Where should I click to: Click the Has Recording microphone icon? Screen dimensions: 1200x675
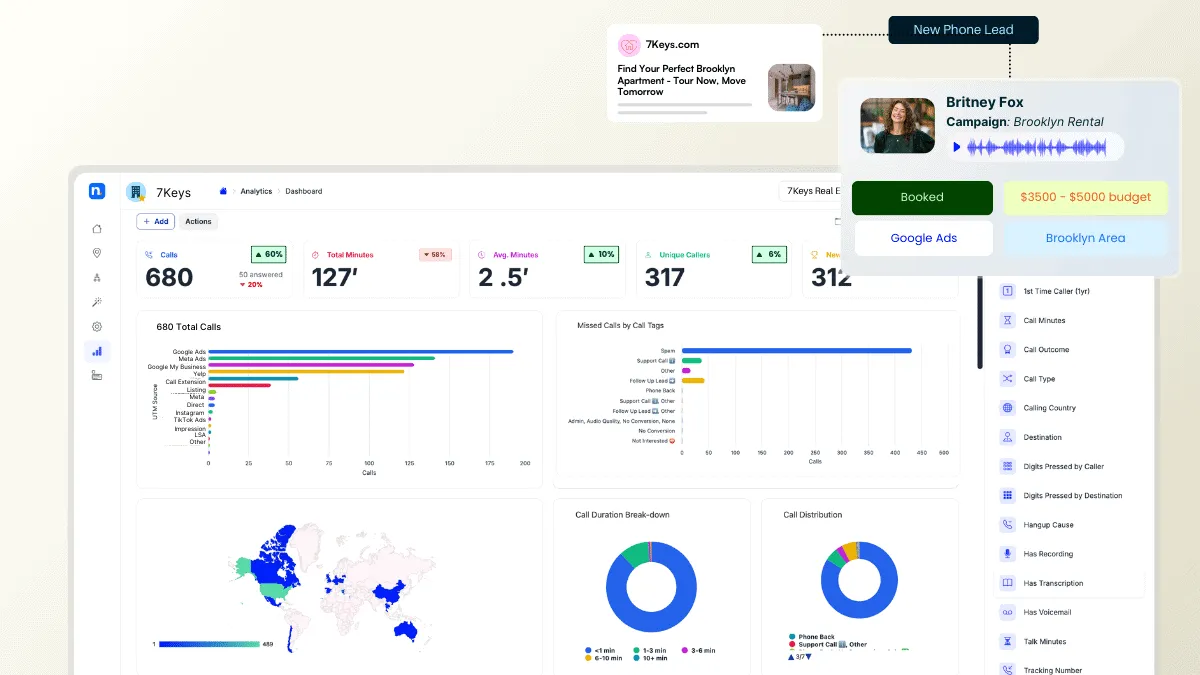(x=1007, y=554)
